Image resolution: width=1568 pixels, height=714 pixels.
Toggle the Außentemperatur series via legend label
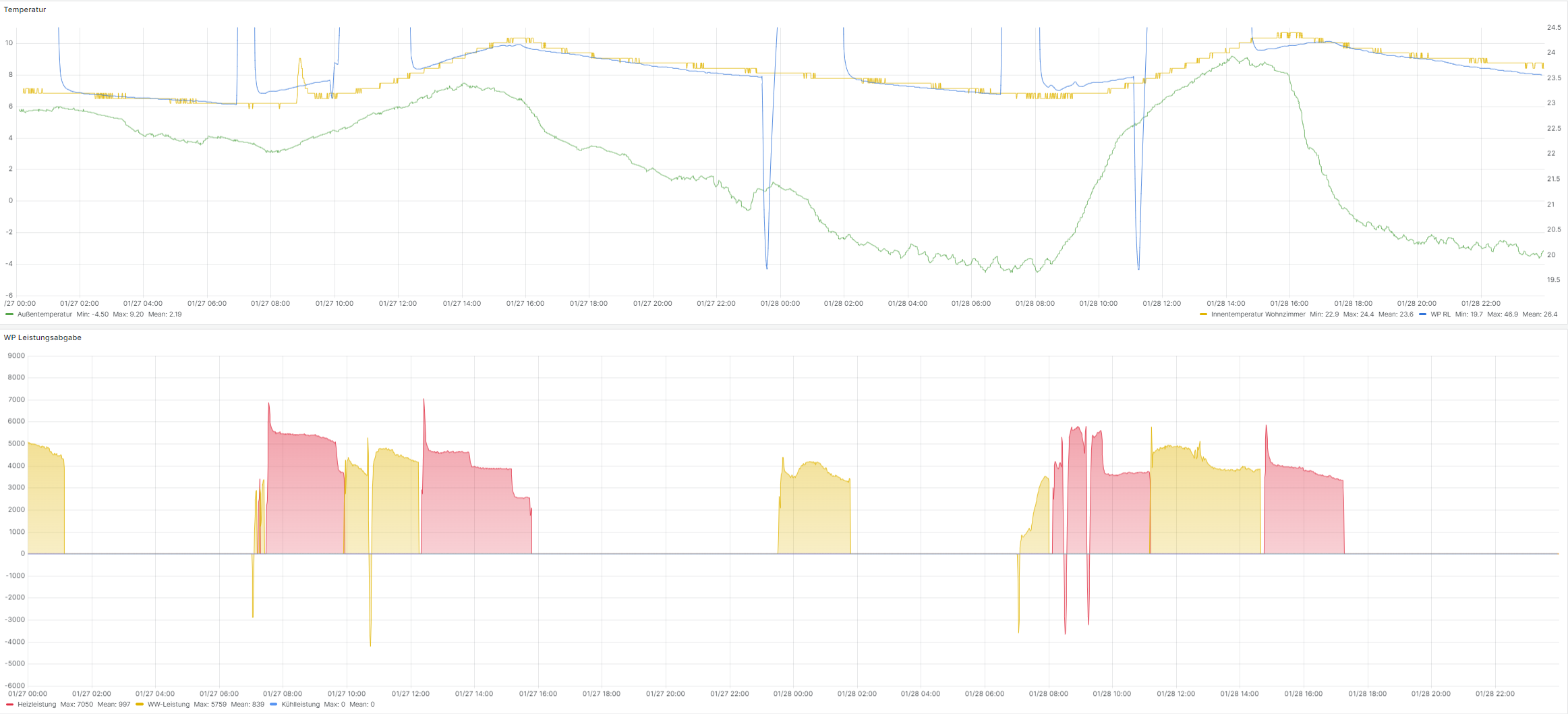point(45,314)
